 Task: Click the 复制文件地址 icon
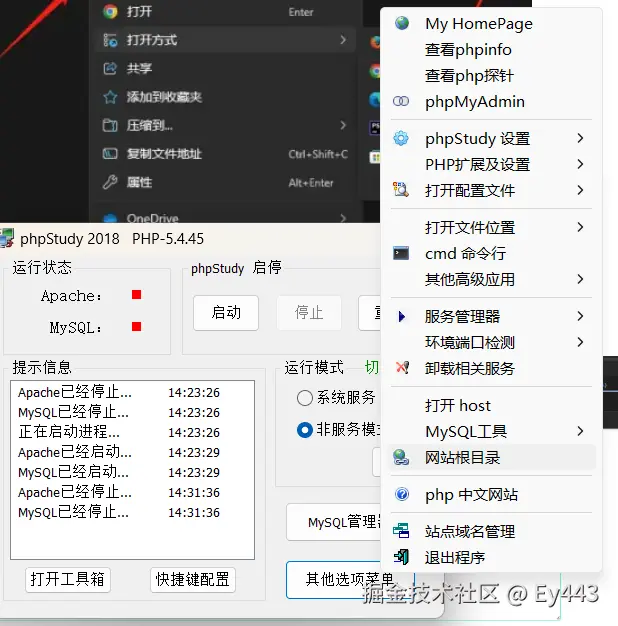110,154
